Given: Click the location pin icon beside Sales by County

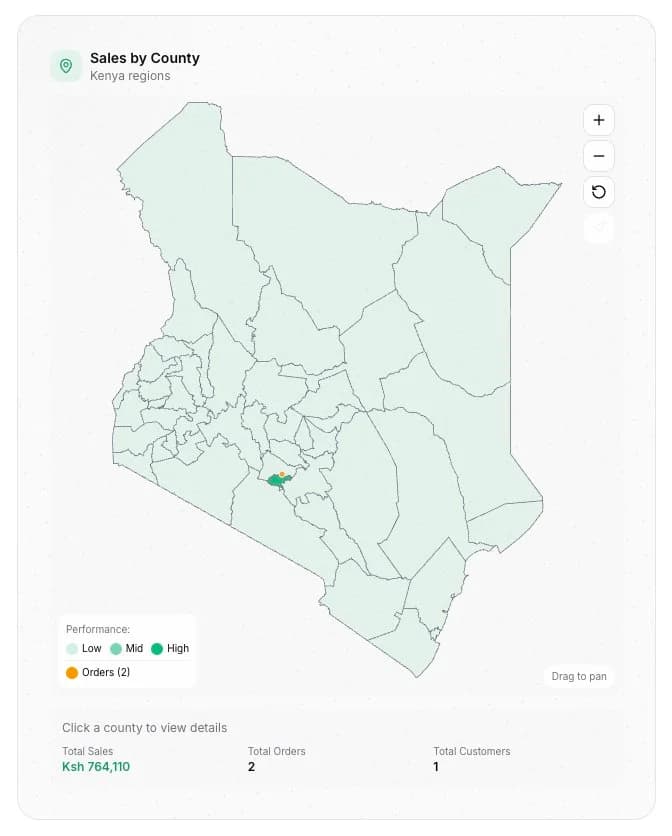Looking at the screenshot, I should point(66,65).
